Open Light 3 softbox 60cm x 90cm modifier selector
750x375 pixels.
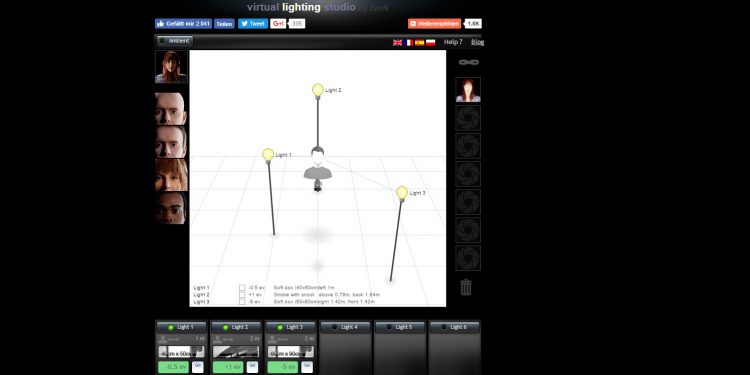pyautogui.click(x=290, y=352)
